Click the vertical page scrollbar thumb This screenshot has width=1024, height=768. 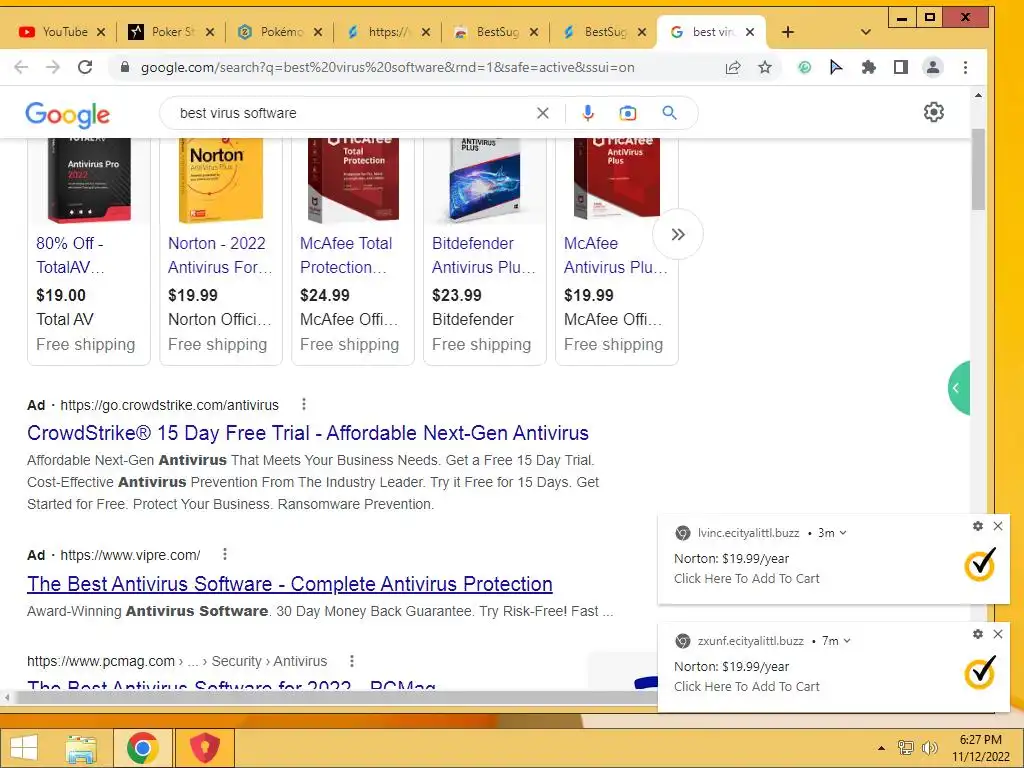[x=978, y=169]
